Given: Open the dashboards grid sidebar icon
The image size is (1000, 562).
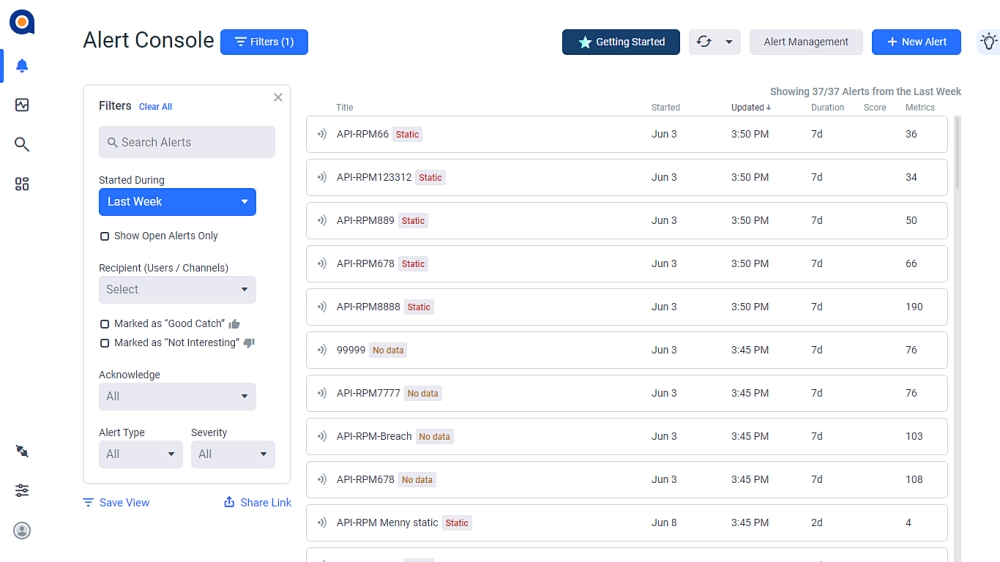Looking at the screenshot, I should click(22, 184).
